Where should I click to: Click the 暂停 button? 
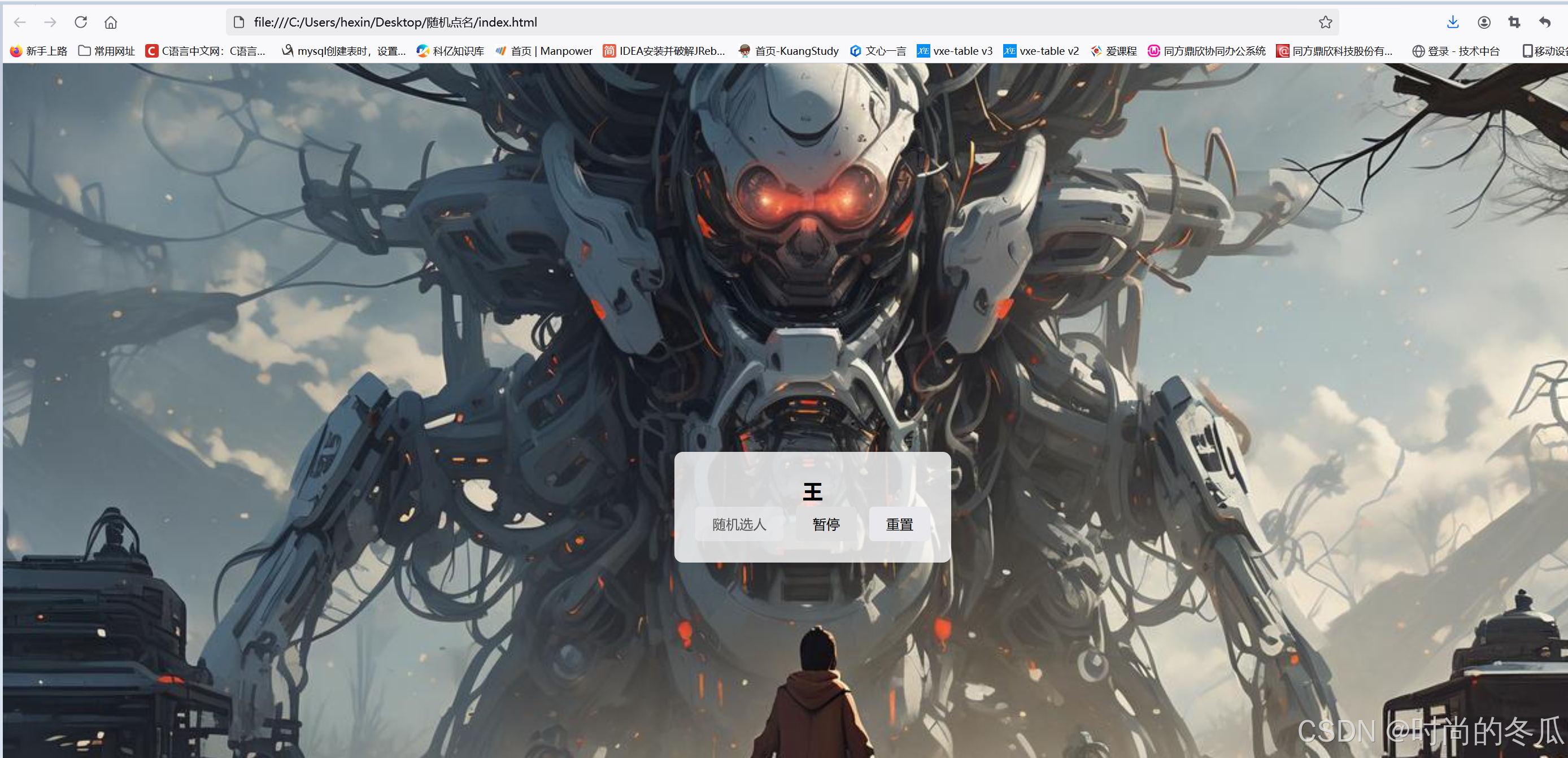coord(826,524)
